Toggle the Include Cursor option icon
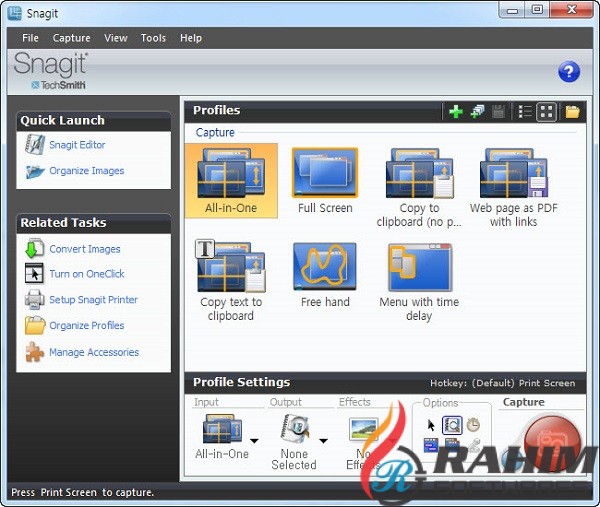600x507 pixels. click(x=431, y=425)
